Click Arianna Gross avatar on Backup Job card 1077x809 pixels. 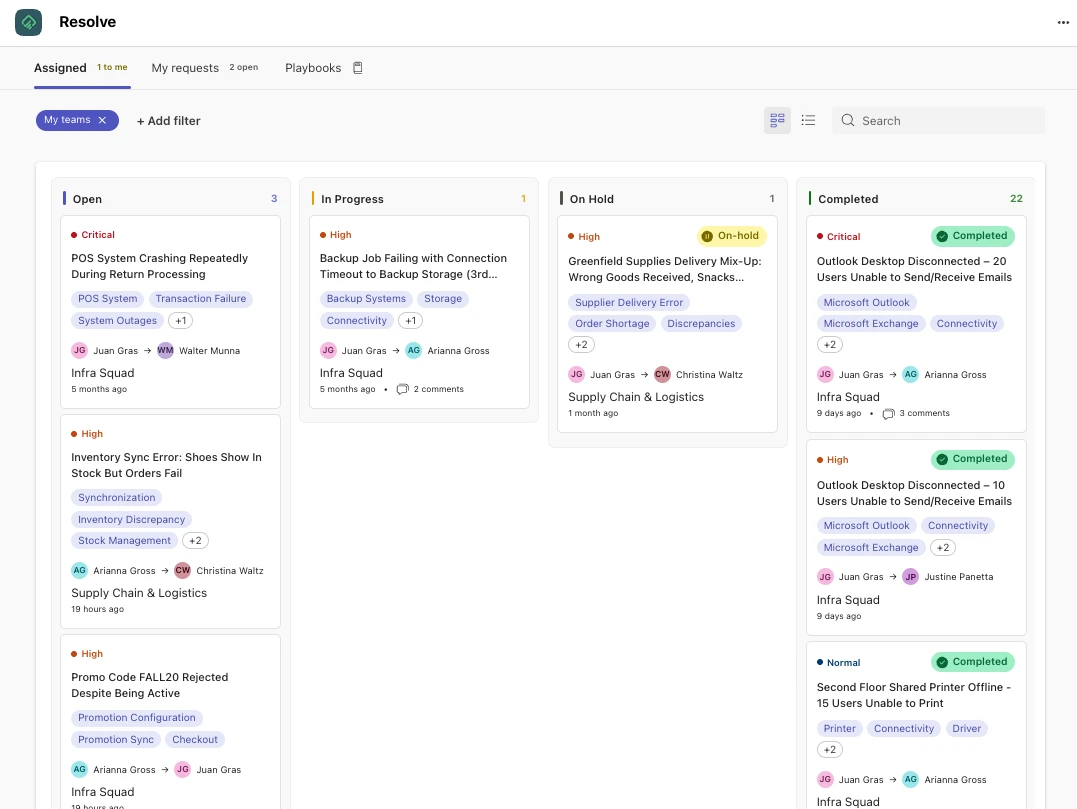point(413,350)
